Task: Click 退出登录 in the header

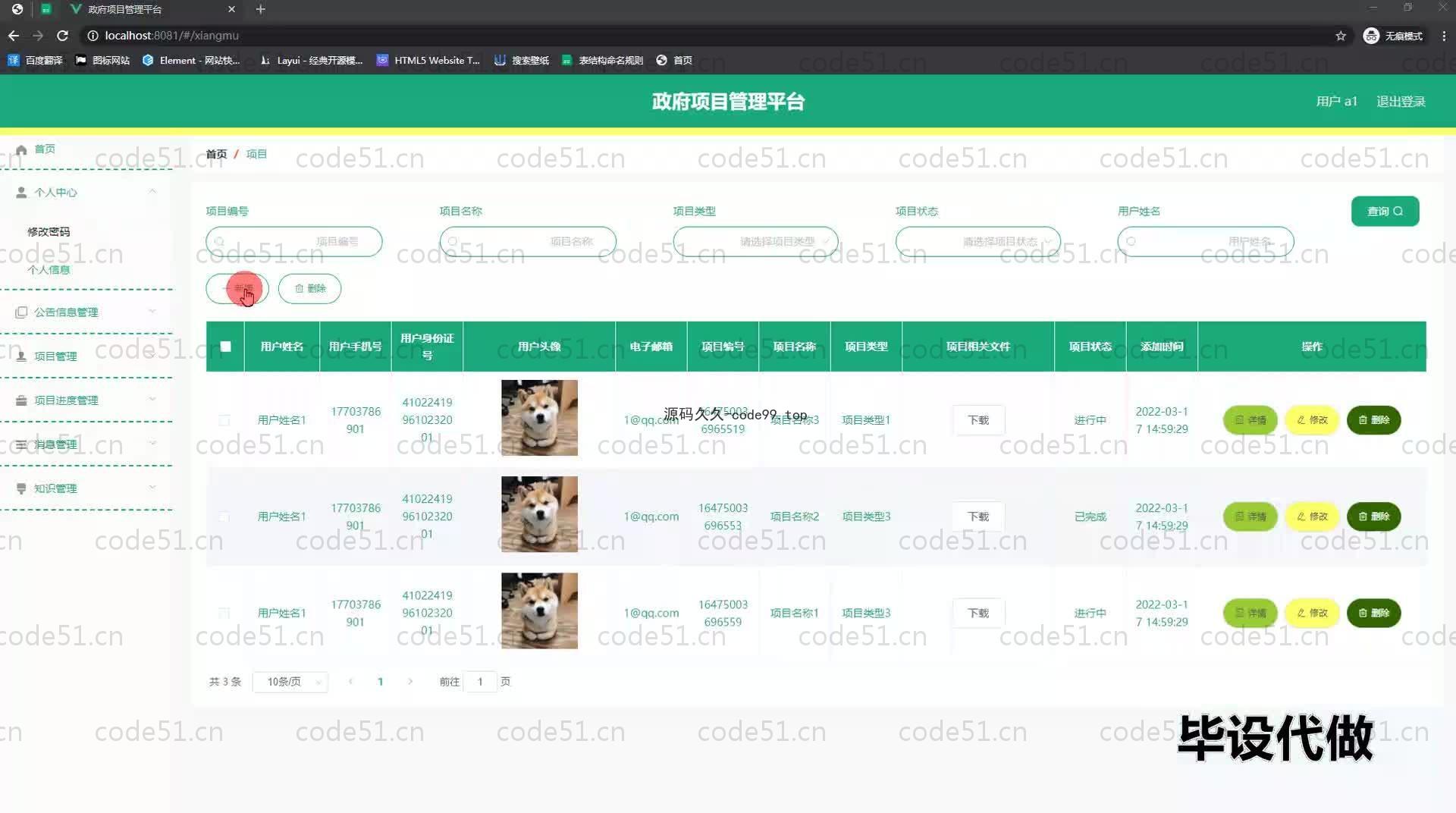Action: 1401,101
